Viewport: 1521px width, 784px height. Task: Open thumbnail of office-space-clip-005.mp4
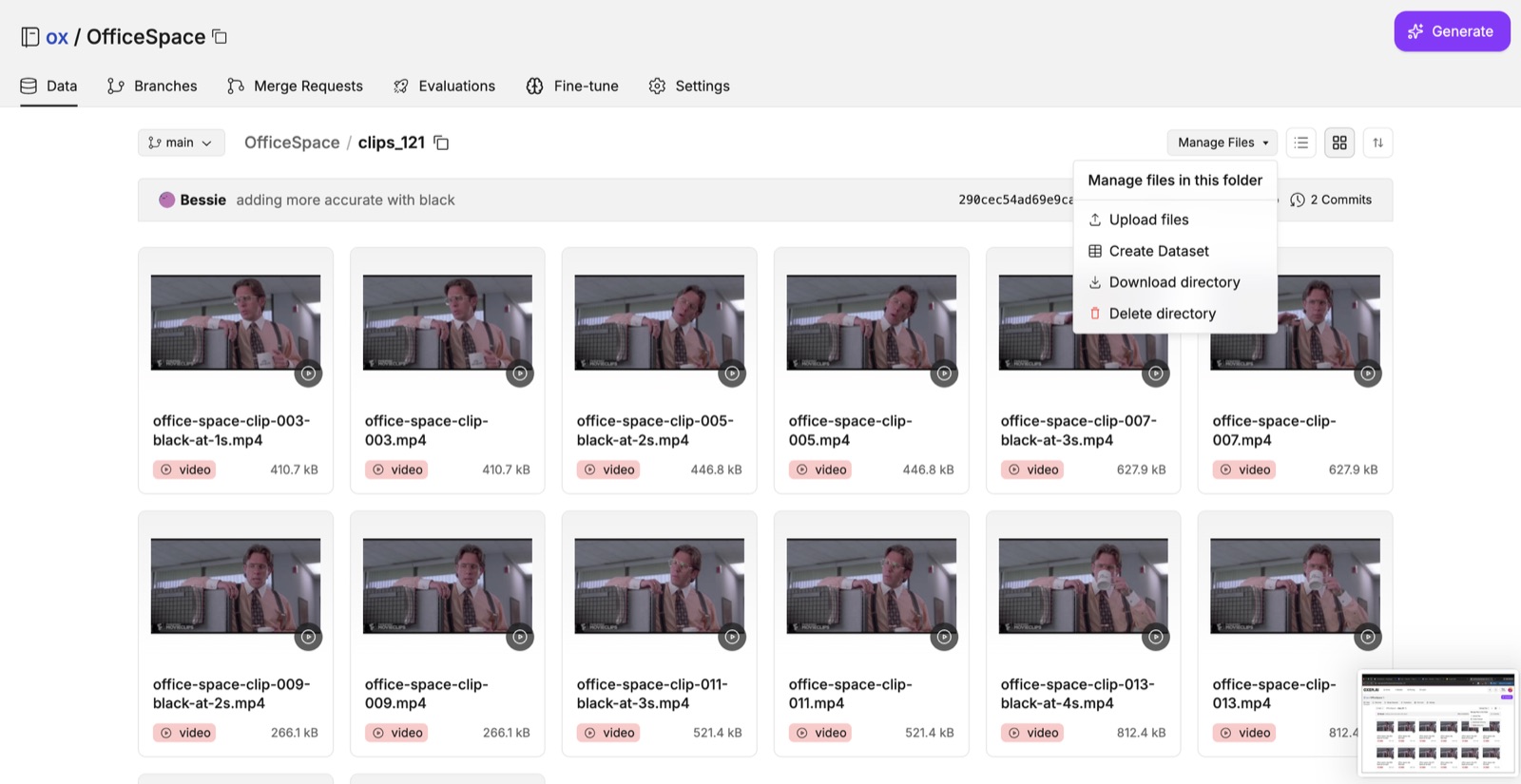tap(872, 322)
